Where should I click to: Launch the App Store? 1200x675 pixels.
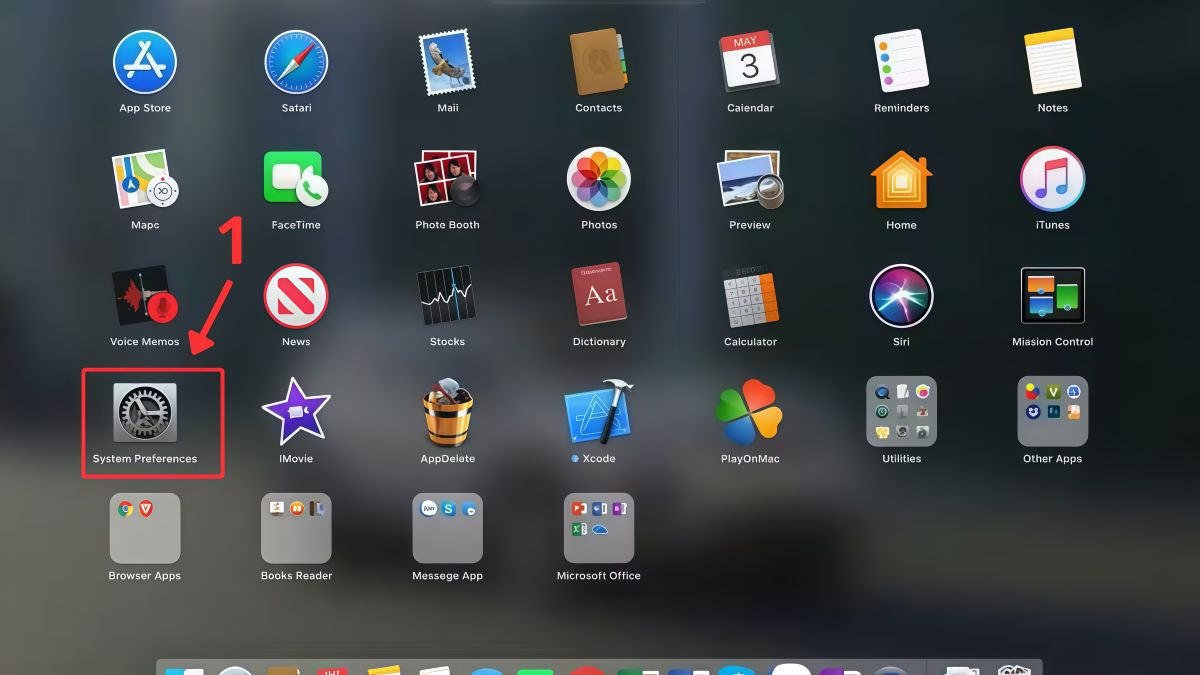(145, 62)
